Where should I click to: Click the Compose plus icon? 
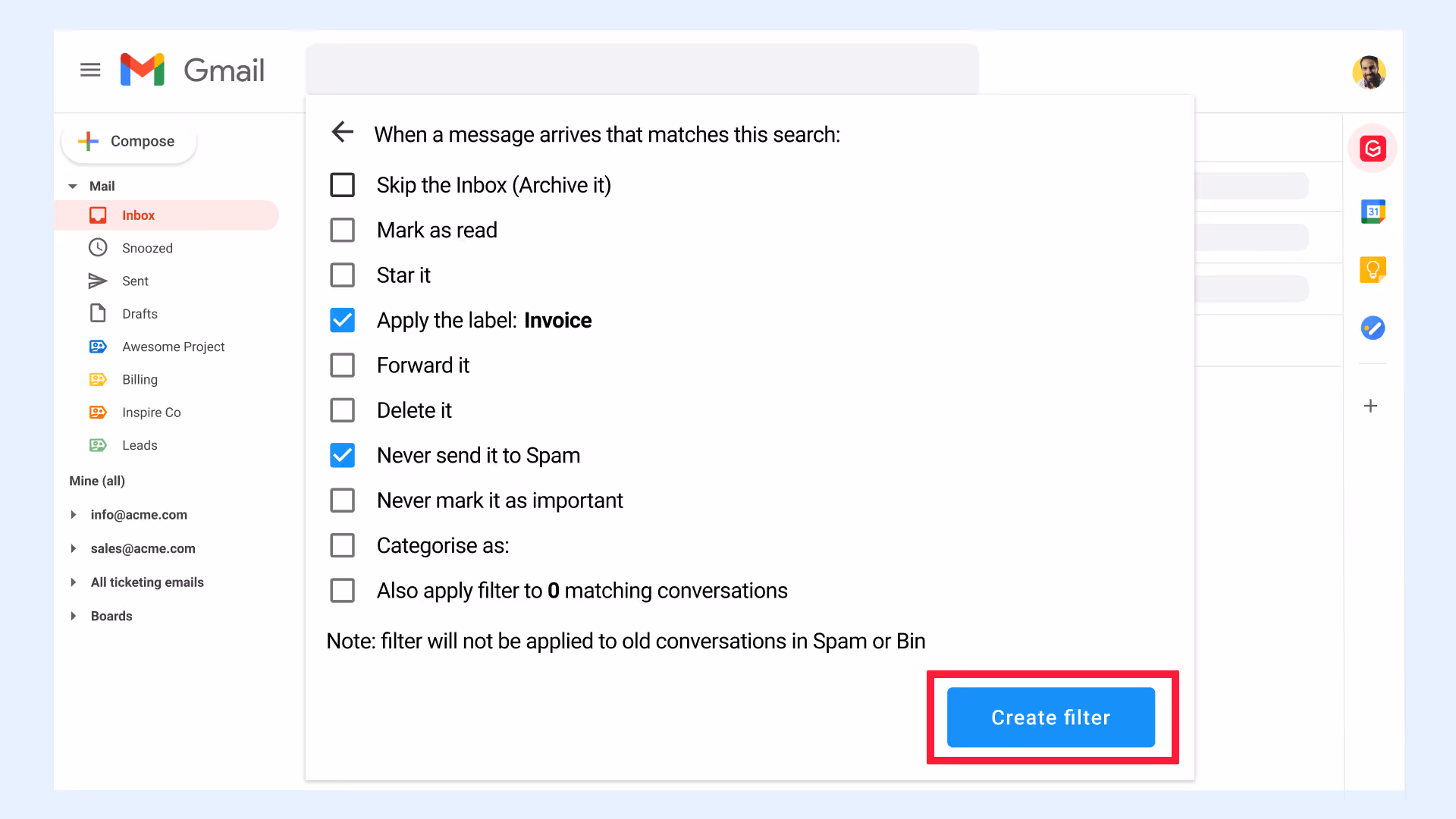tap(89, 141)
